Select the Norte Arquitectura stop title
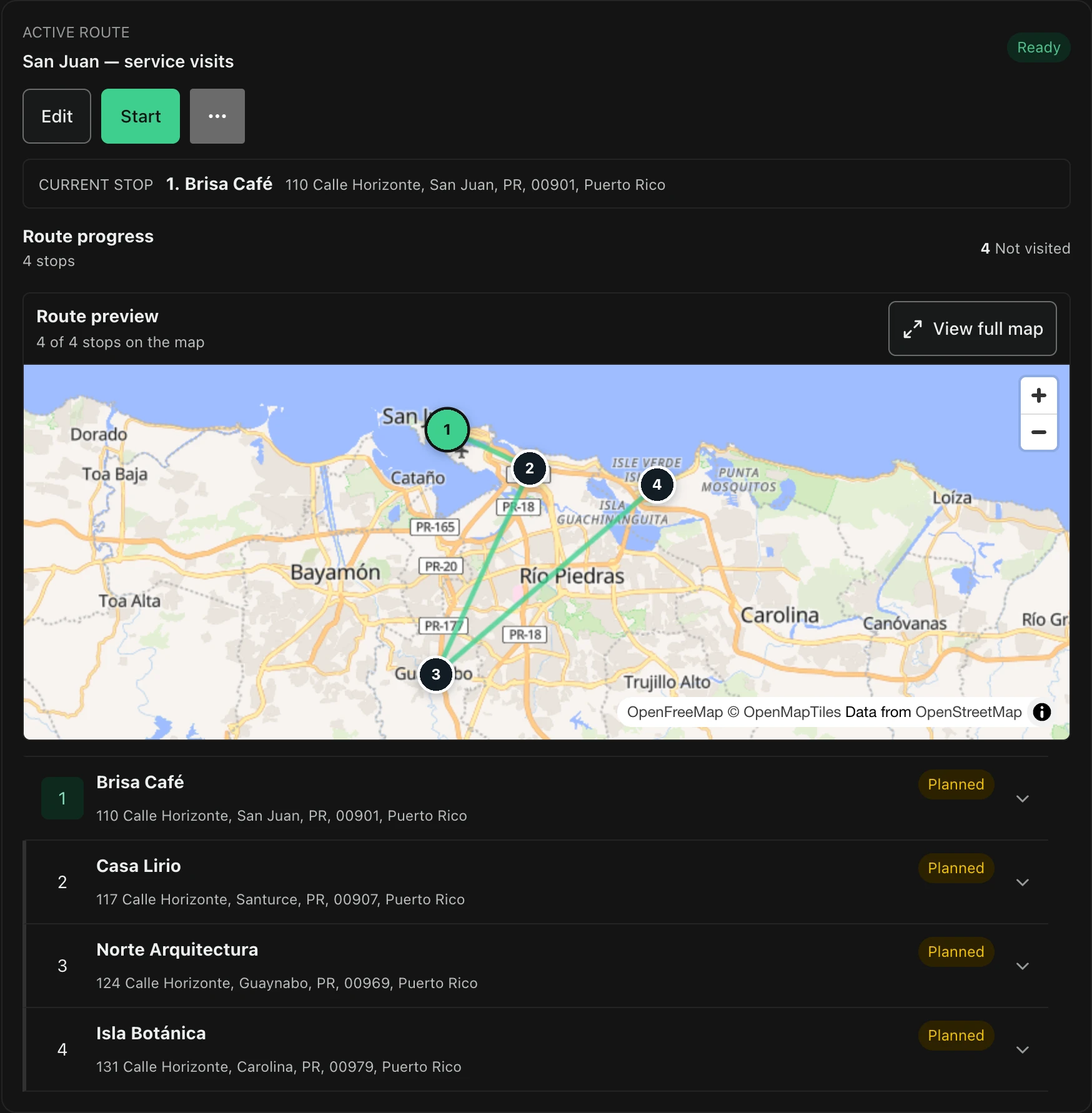Image resolution: width=1092 pixels, height=1113 pixels. [x=177, y=949]
